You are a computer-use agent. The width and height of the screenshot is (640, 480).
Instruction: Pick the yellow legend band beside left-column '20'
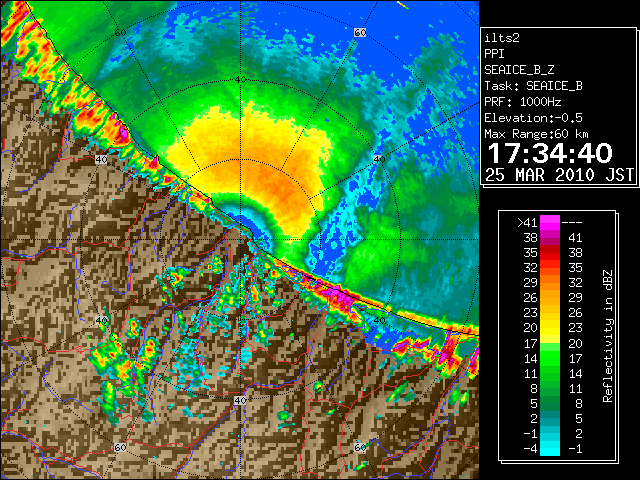(550, 328)
